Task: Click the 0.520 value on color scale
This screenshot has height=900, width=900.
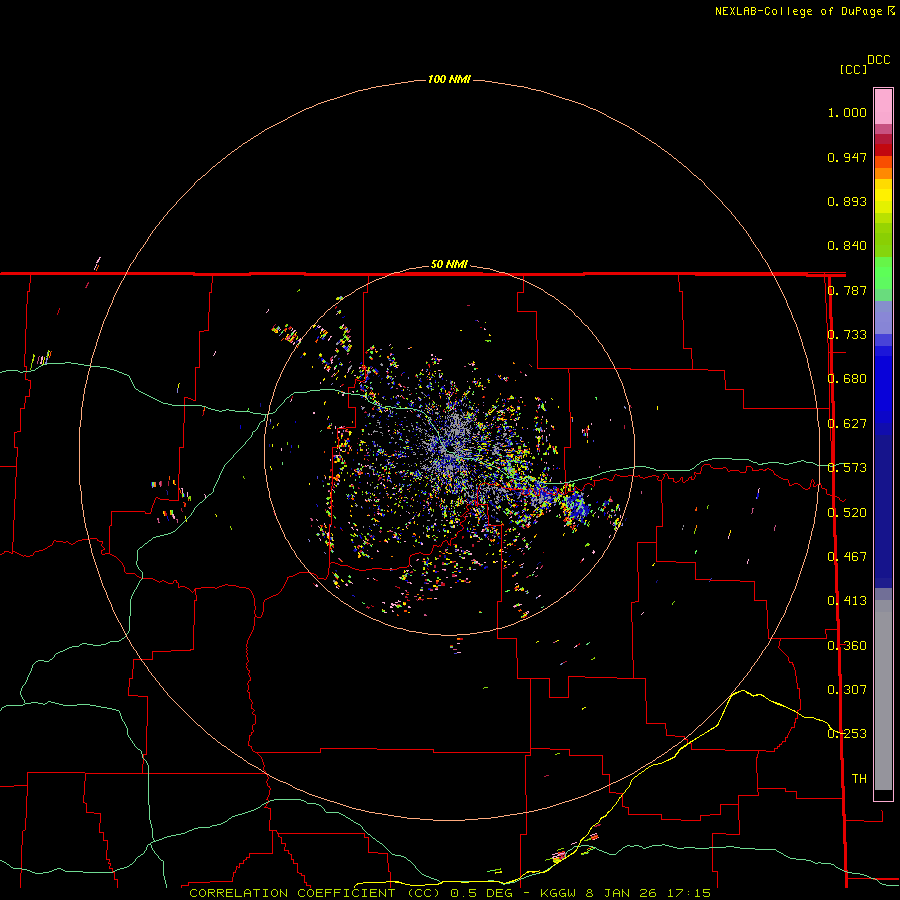Action: tap(847, 513)
